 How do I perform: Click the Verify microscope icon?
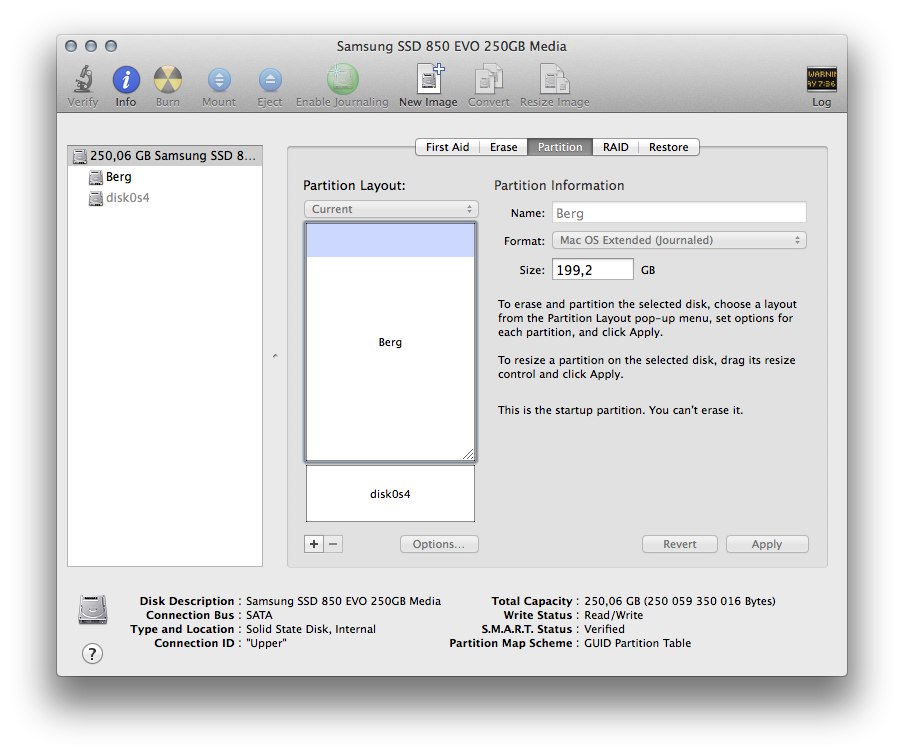(84, 79)
